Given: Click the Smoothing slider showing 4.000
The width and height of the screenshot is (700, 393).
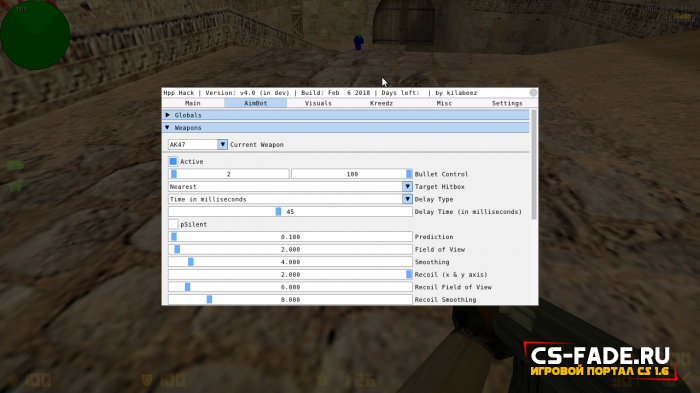Looking at the screenshot, I should 290,262.
